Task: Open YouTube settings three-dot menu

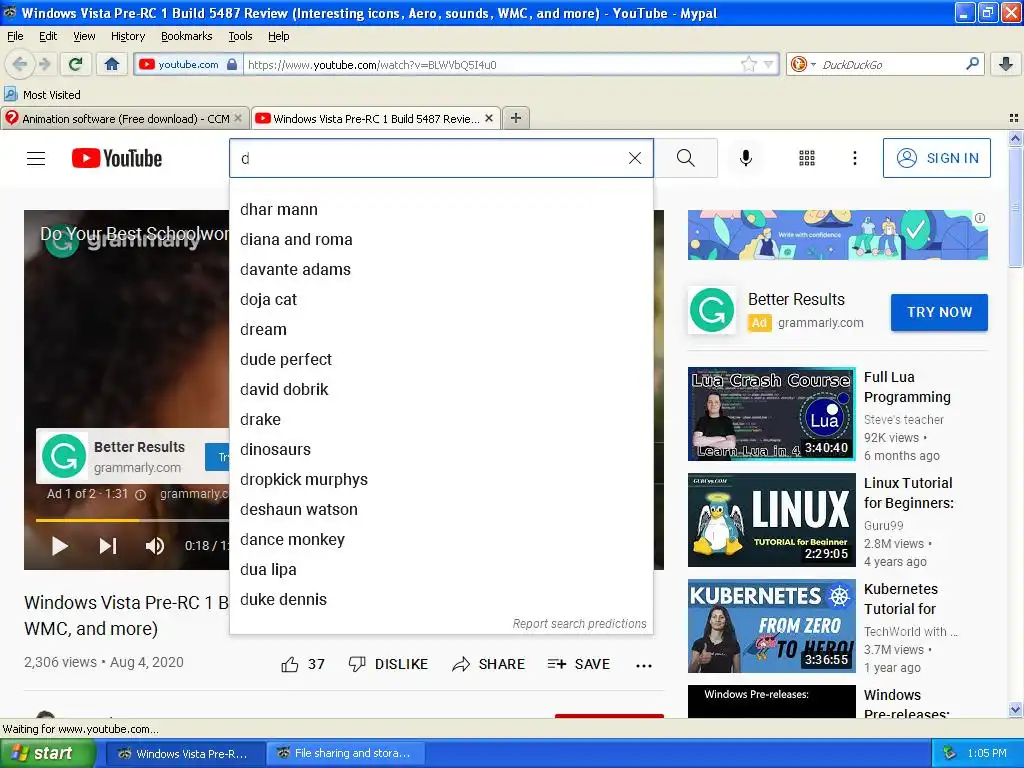Action: (855, 158)
